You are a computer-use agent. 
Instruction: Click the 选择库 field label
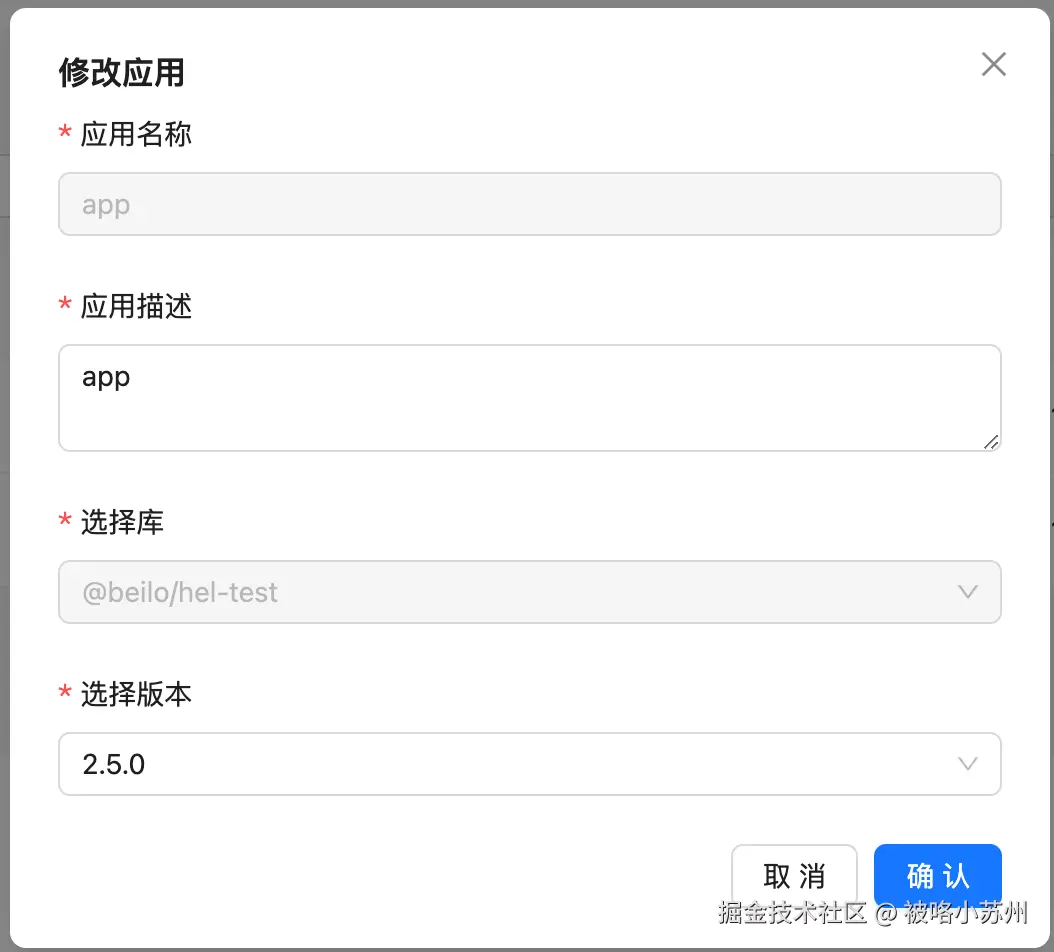(122, 522)
